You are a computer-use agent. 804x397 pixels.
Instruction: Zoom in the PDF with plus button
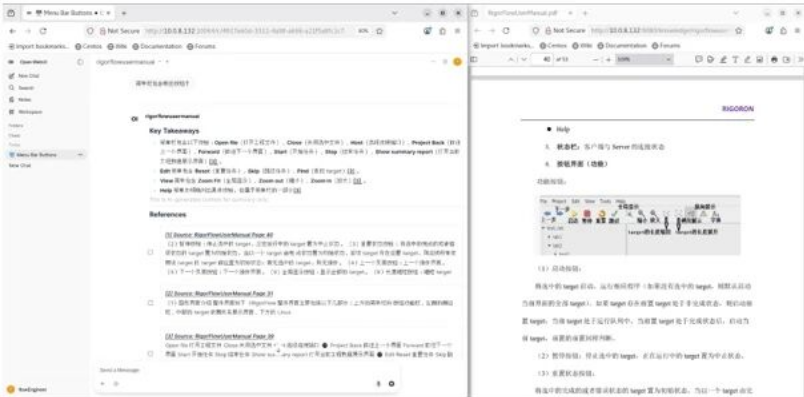609,59
